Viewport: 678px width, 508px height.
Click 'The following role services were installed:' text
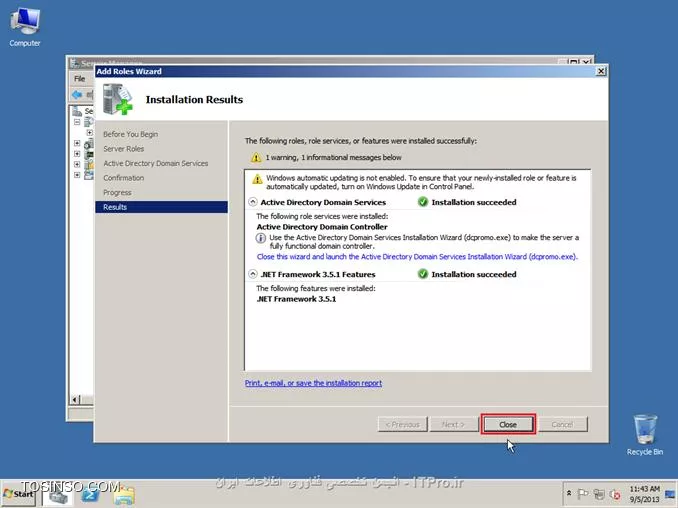pos(322,216)
